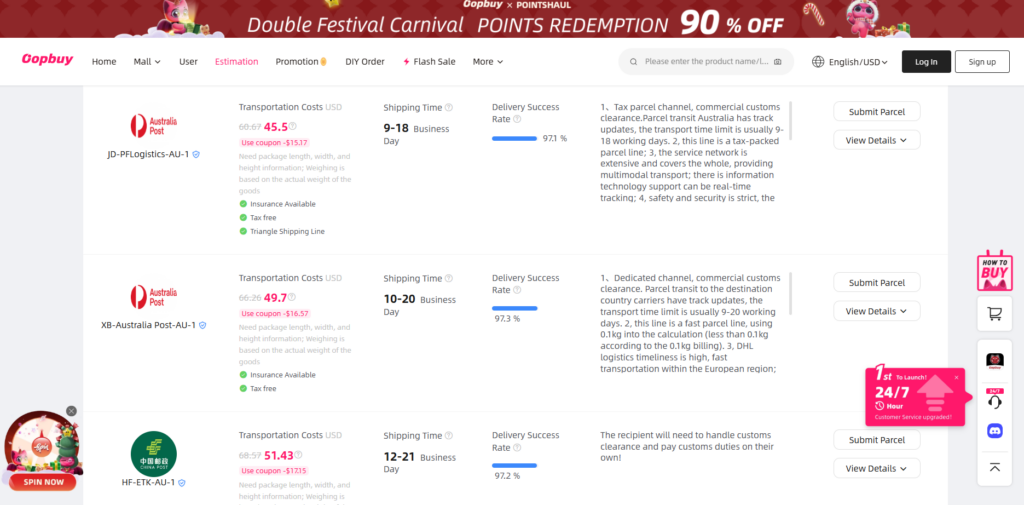The image size is (1024, 505).
Task: Click the product name search field
Action: [x=706, y=62]
